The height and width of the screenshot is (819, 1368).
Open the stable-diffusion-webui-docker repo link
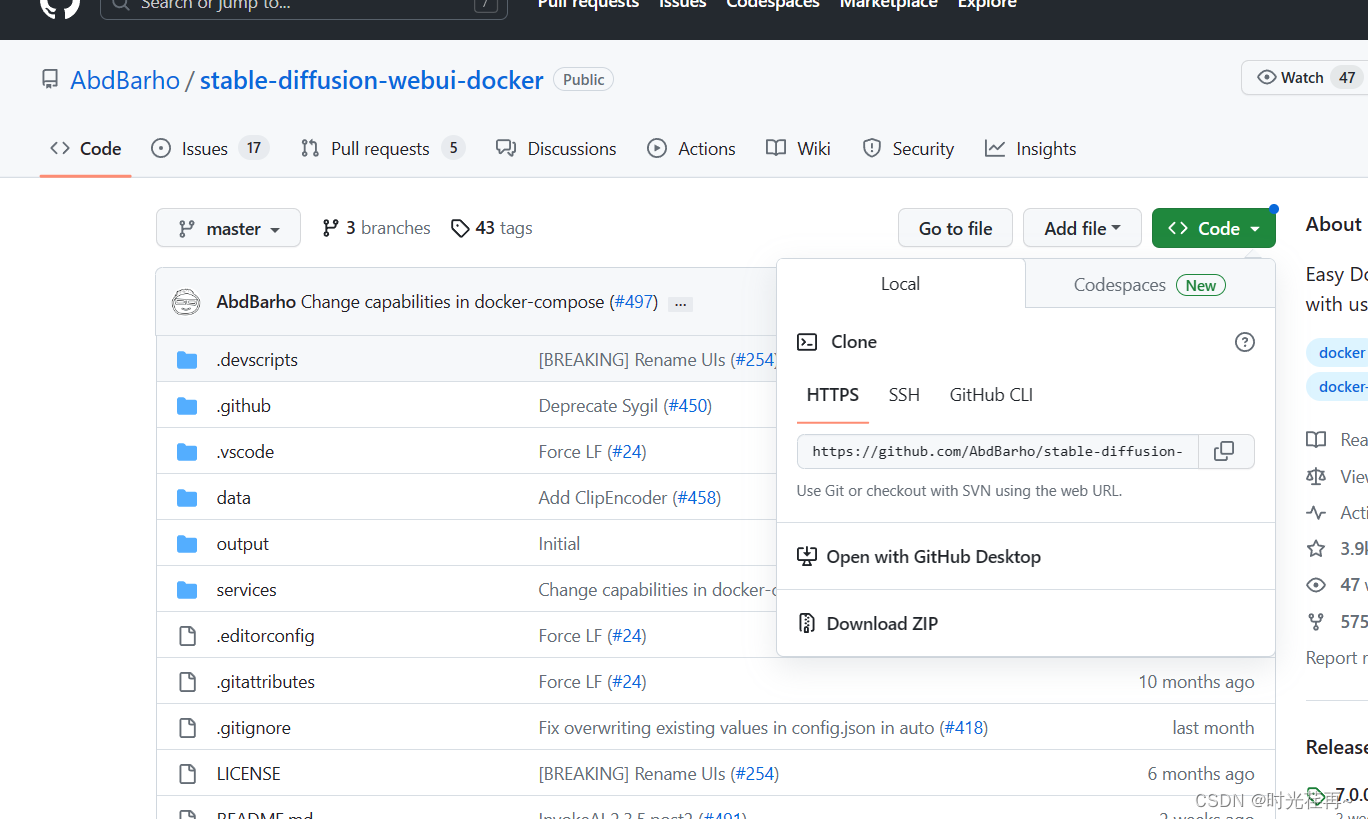coord(372,80)
